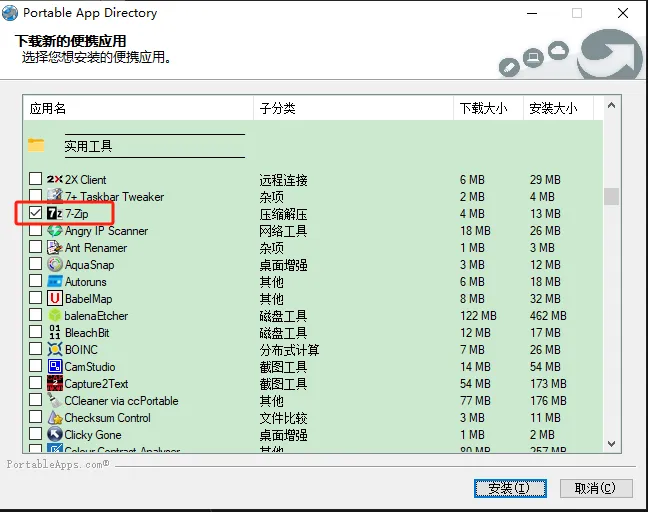Viewport: 648px width, 512px height.
Task: Check the AquaSnap checkbox
Action: click(x=36, y=264)
